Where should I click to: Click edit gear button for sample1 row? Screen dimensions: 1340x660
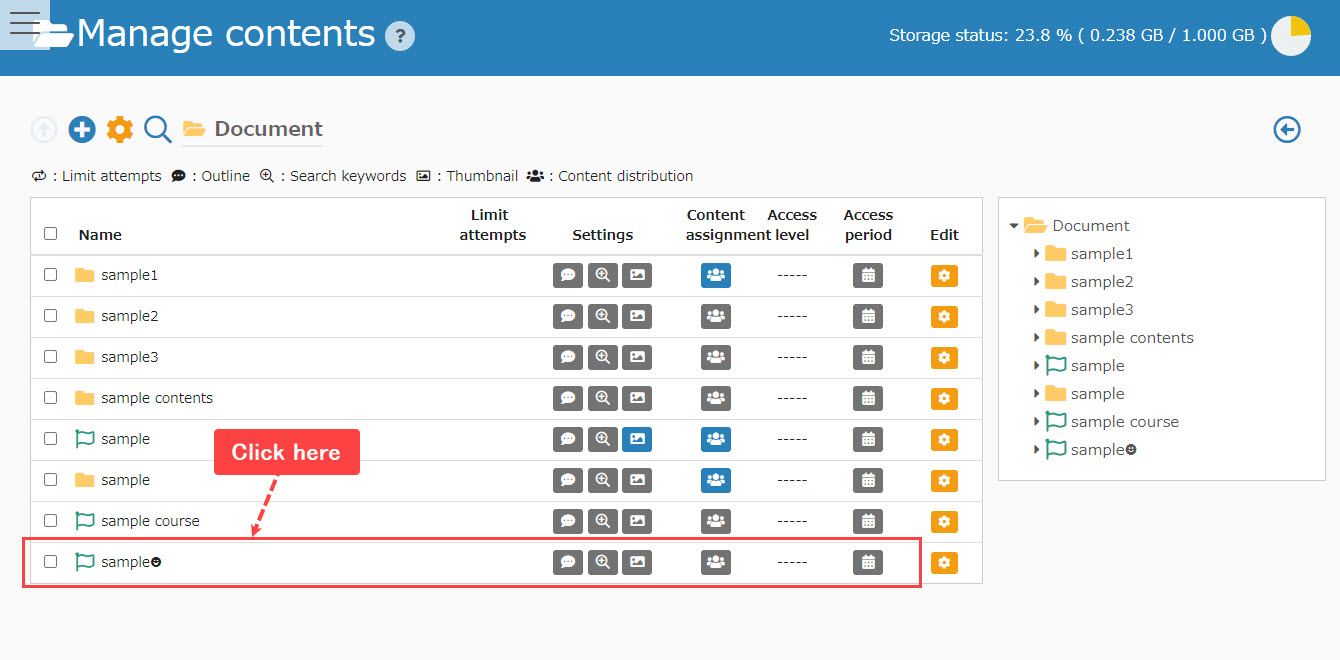(x=944, y=275)
